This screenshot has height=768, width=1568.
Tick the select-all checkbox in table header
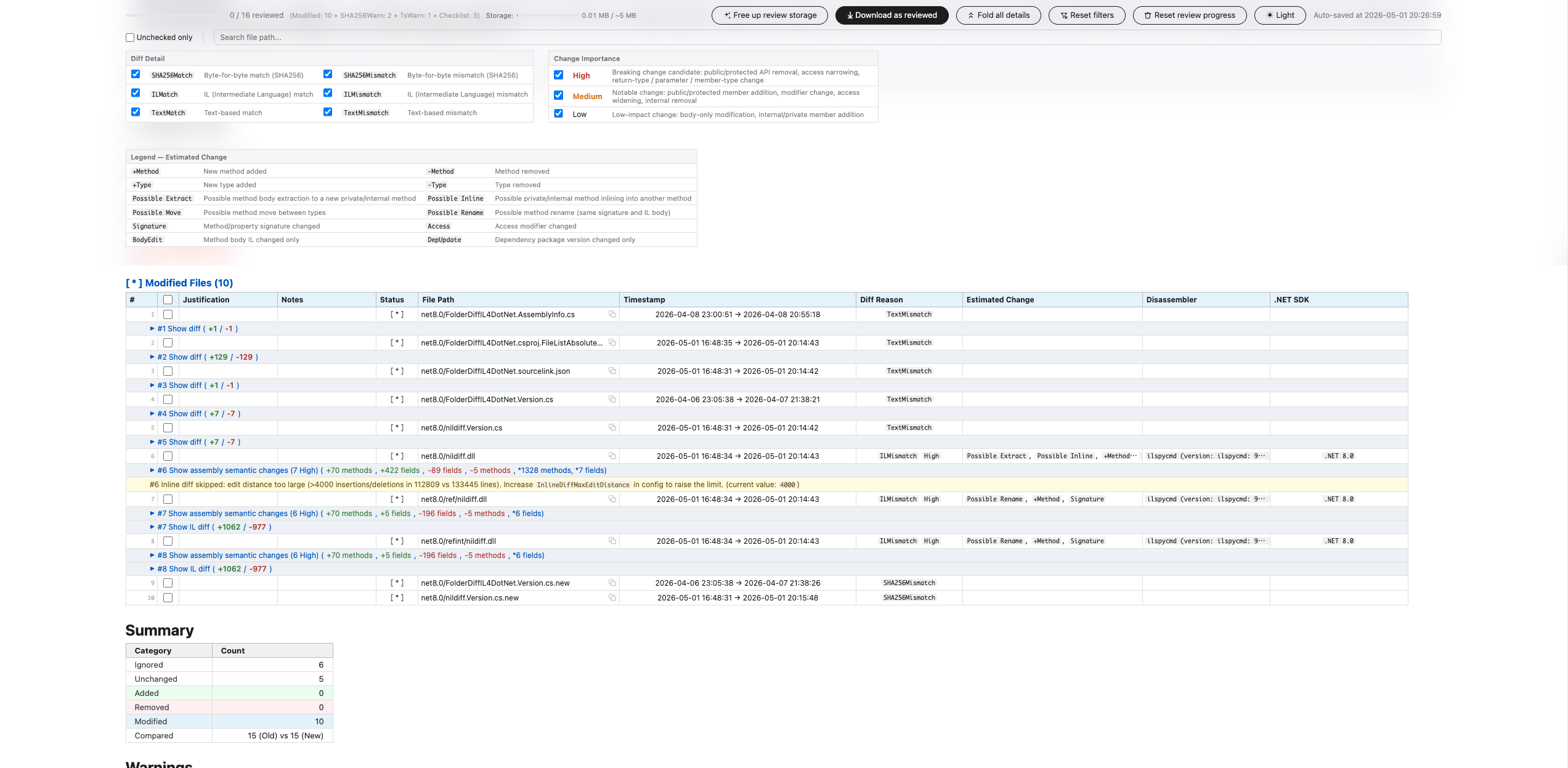pos(168,300)
